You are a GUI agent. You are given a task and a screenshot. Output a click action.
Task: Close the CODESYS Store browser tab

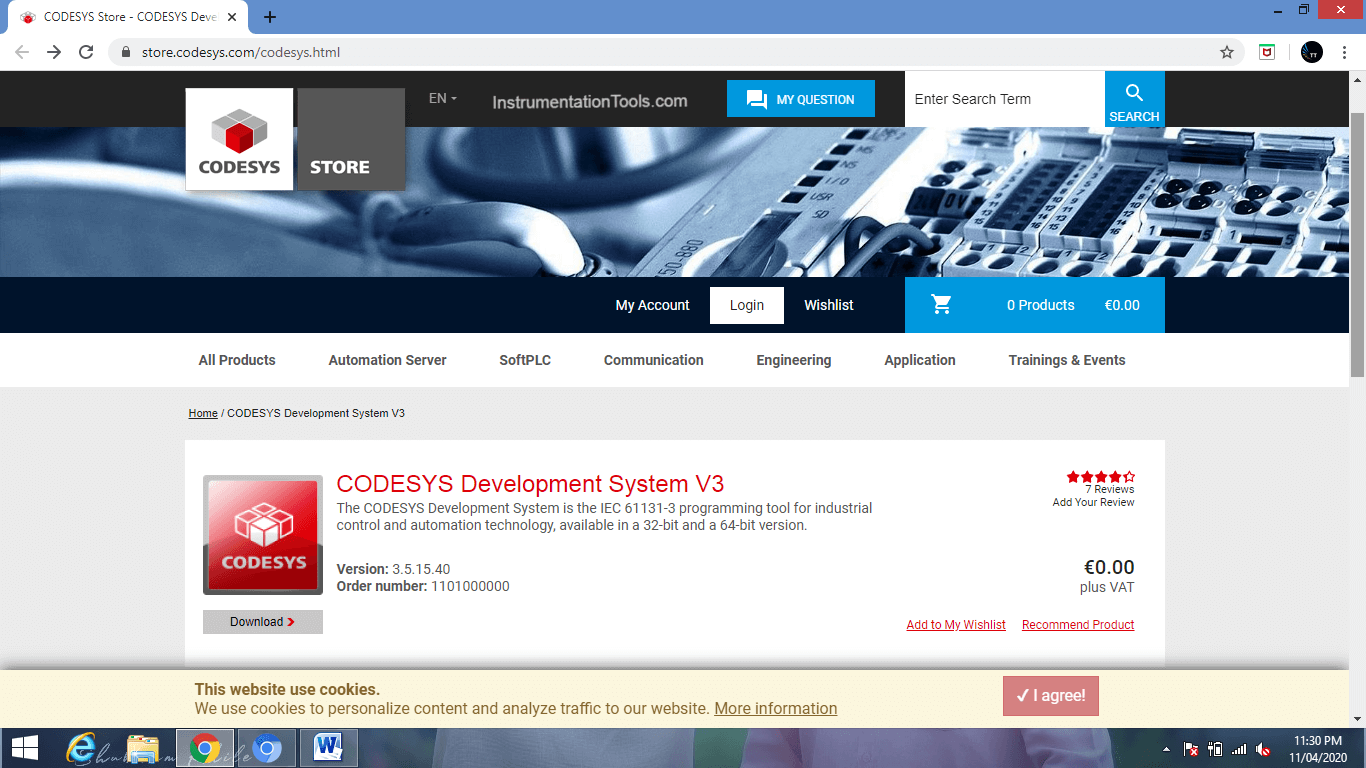pos(232,17)
